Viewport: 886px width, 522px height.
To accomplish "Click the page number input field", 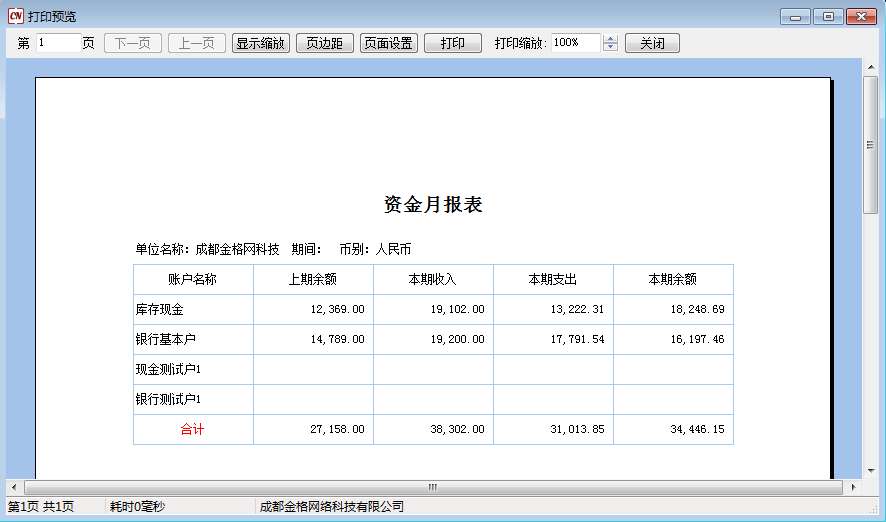I will [57, 43].
